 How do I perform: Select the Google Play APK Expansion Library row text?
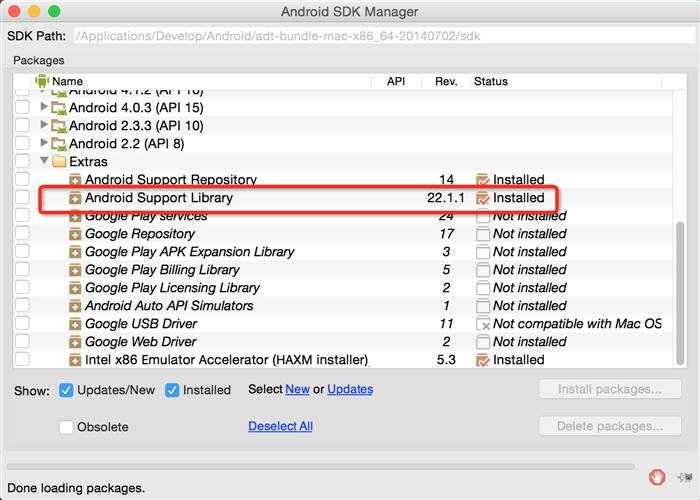pos(190,252)
